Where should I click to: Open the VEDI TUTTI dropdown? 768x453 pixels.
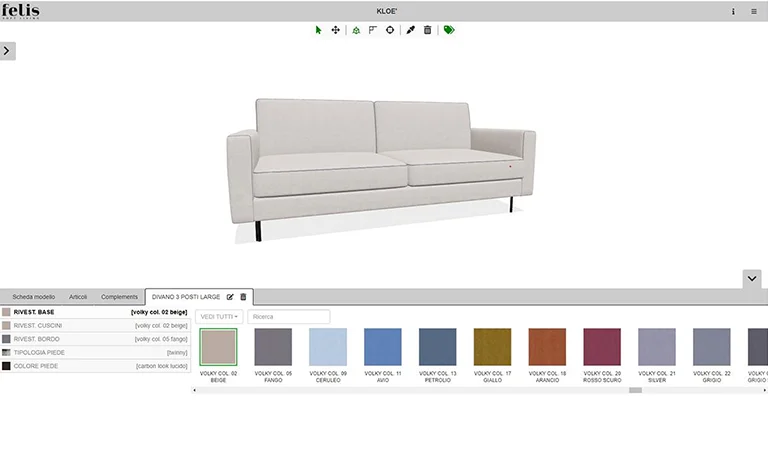coord(219,317)
